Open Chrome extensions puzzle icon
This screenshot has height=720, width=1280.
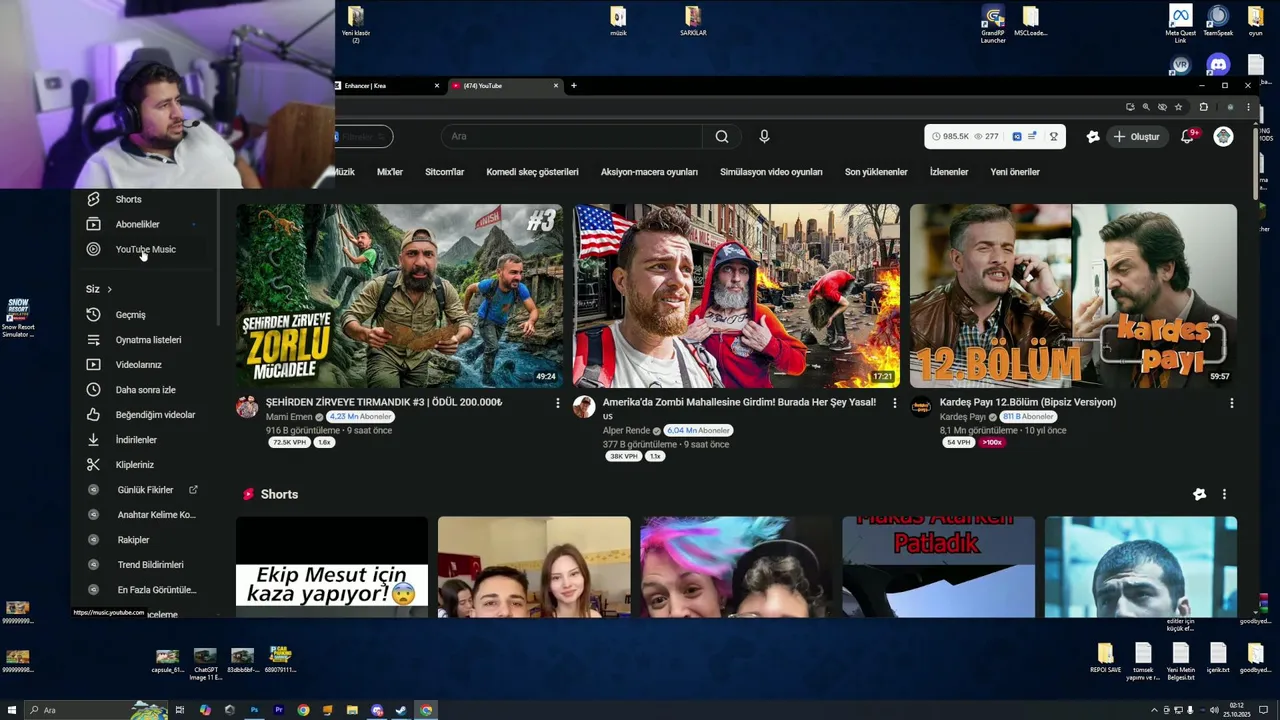tap(1204, 107)
